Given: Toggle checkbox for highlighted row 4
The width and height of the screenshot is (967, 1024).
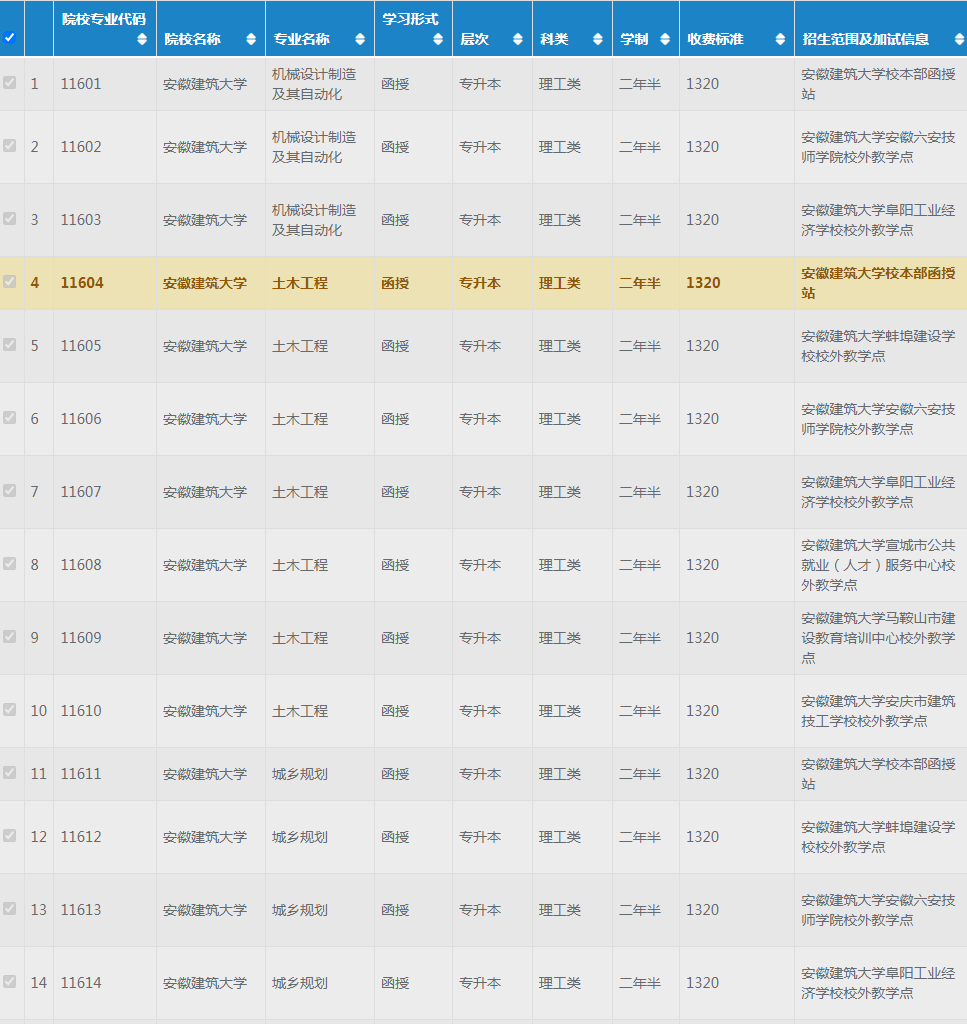Looking at the screenshot, I should [x=10, y=282].
